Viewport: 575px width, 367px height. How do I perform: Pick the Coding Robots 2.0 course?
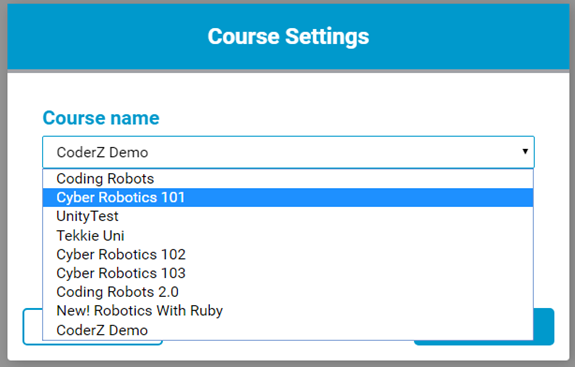pos(288,292)
